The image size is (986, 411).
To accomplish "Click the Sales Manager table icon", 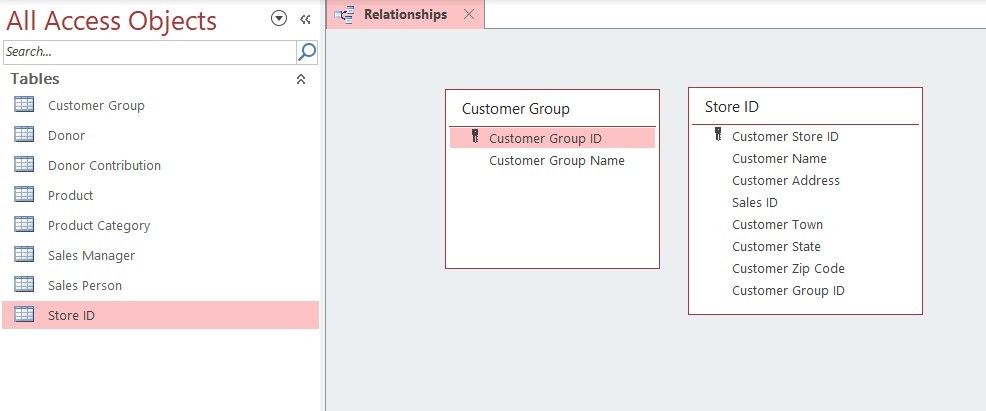I will (24, 255).
